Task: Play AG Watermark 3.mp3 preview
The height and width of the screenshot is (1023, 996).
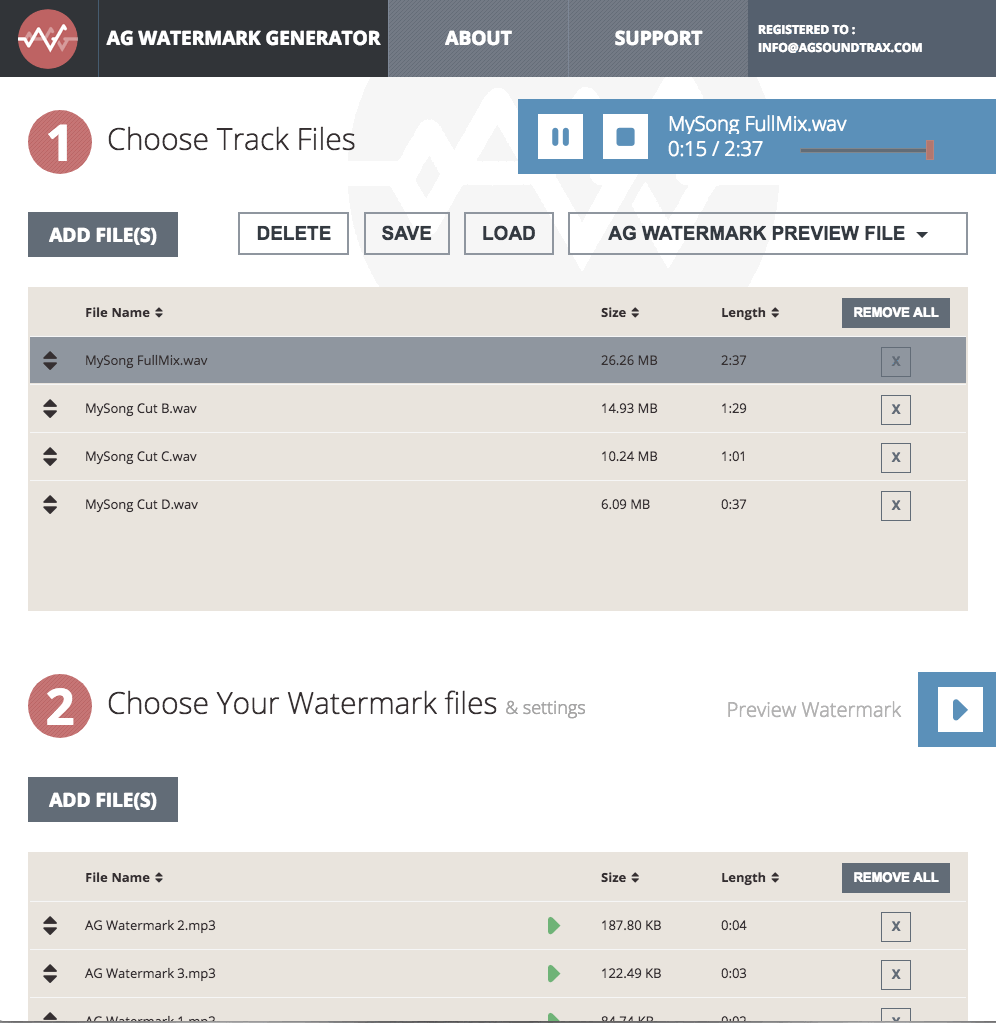Action: pos(554,973)
